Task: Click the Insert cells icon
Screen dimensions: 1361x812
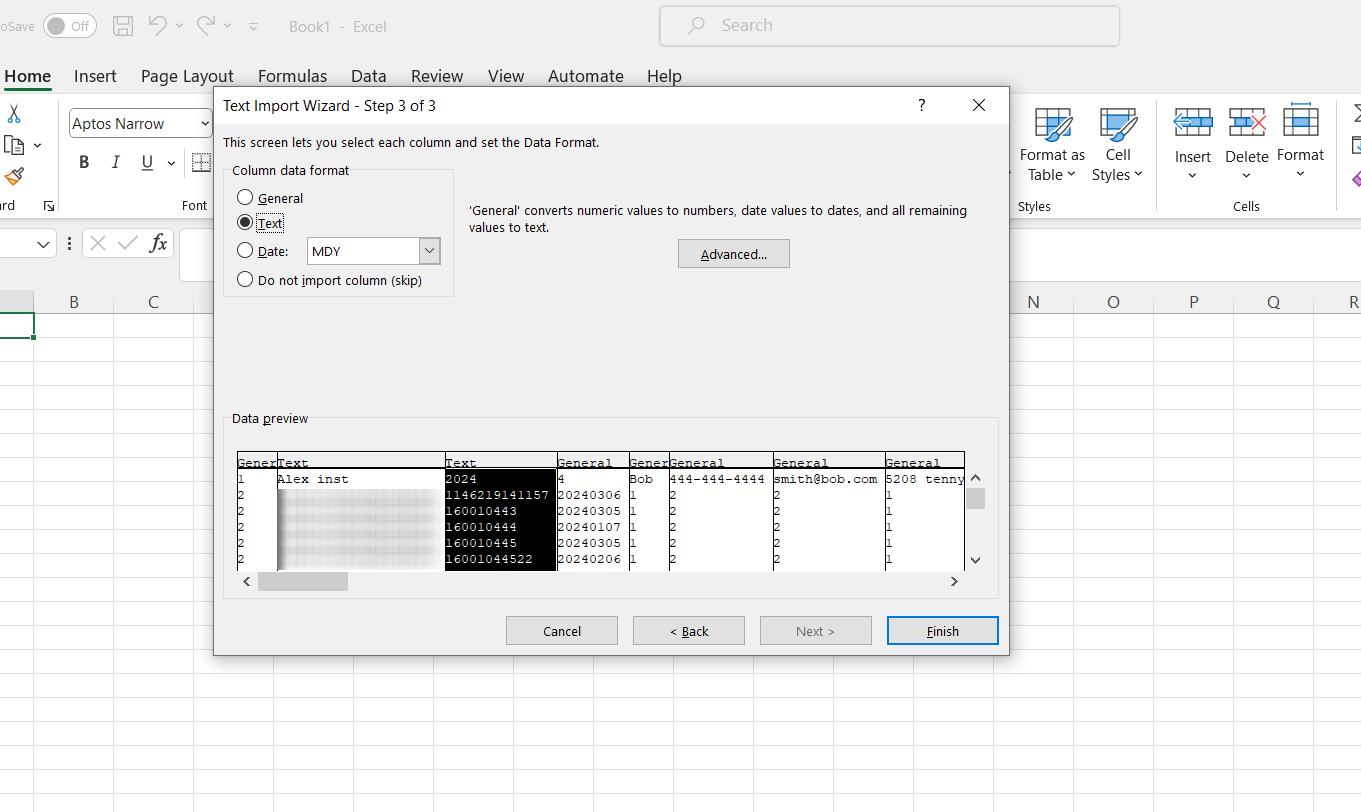Action: coord(1193,123)
